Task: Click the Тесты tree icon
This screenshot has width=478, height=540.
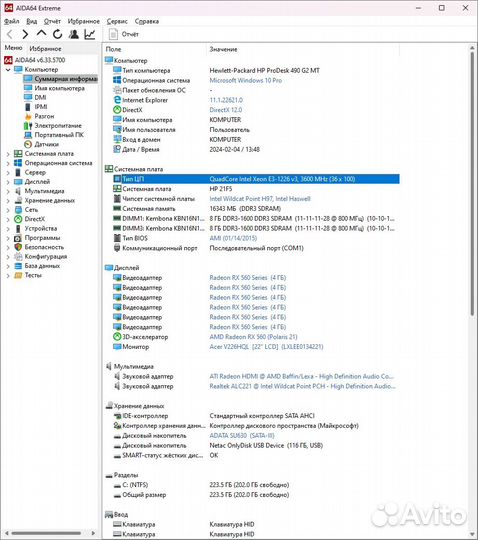Action: (x=18, y=275)
